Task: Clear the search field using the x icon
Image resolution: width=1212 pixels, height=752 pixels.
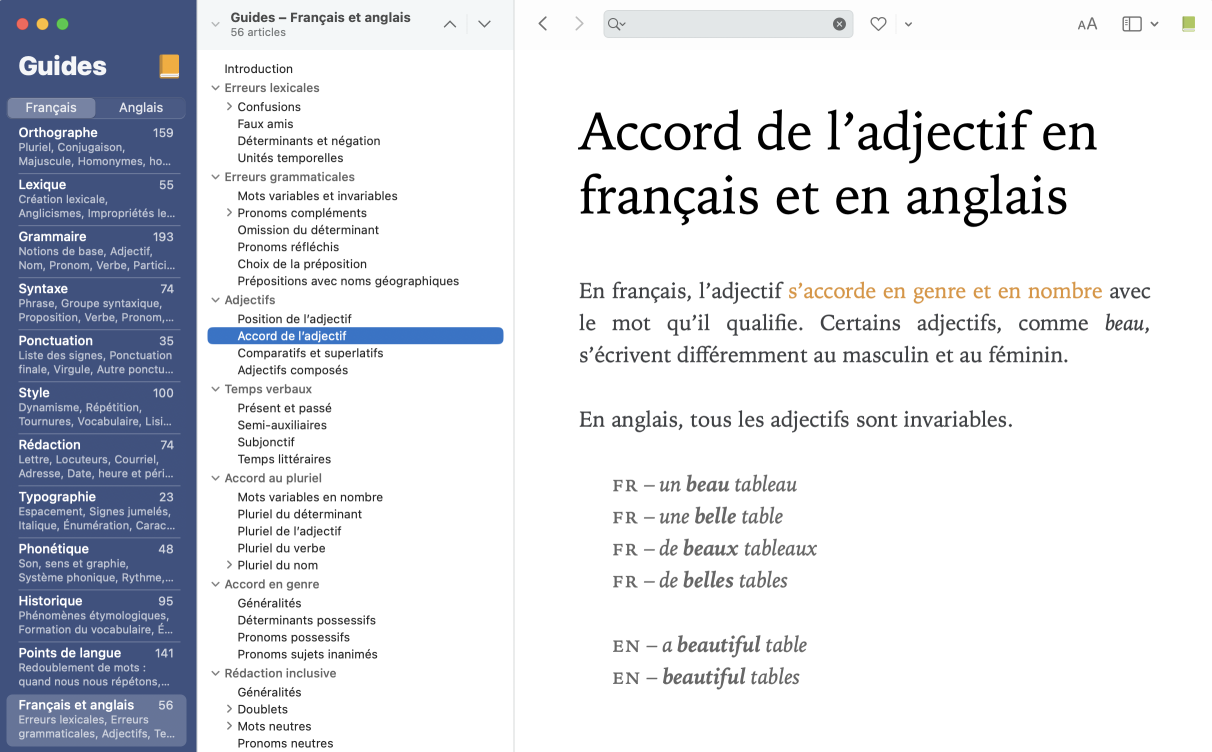Action: (838, 23)
